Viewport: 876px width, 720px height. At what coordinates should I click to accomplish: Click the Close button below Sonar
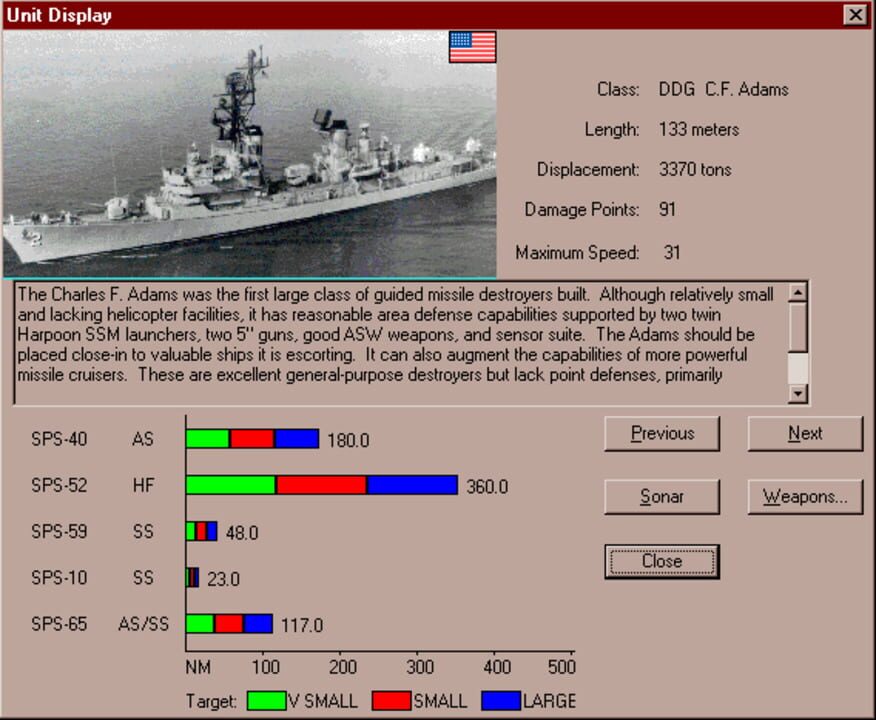(x=661, y=561)
